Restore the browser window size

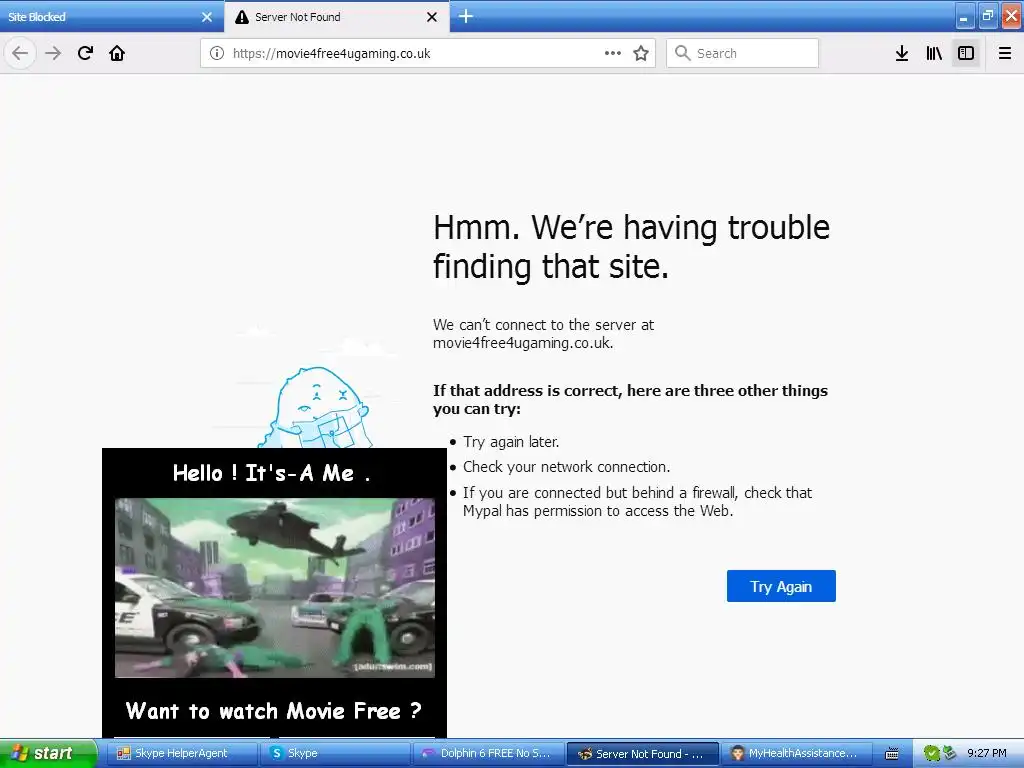pyautogui.click(x=987, y=16)
